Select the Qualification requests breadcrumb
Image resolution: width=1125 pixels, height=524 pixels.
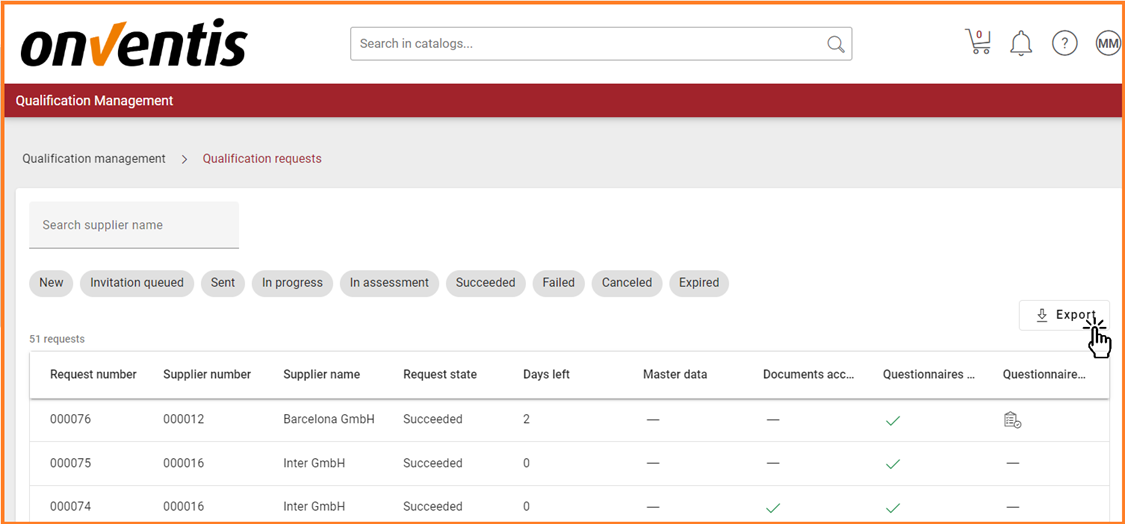click(x=262, y=159)
